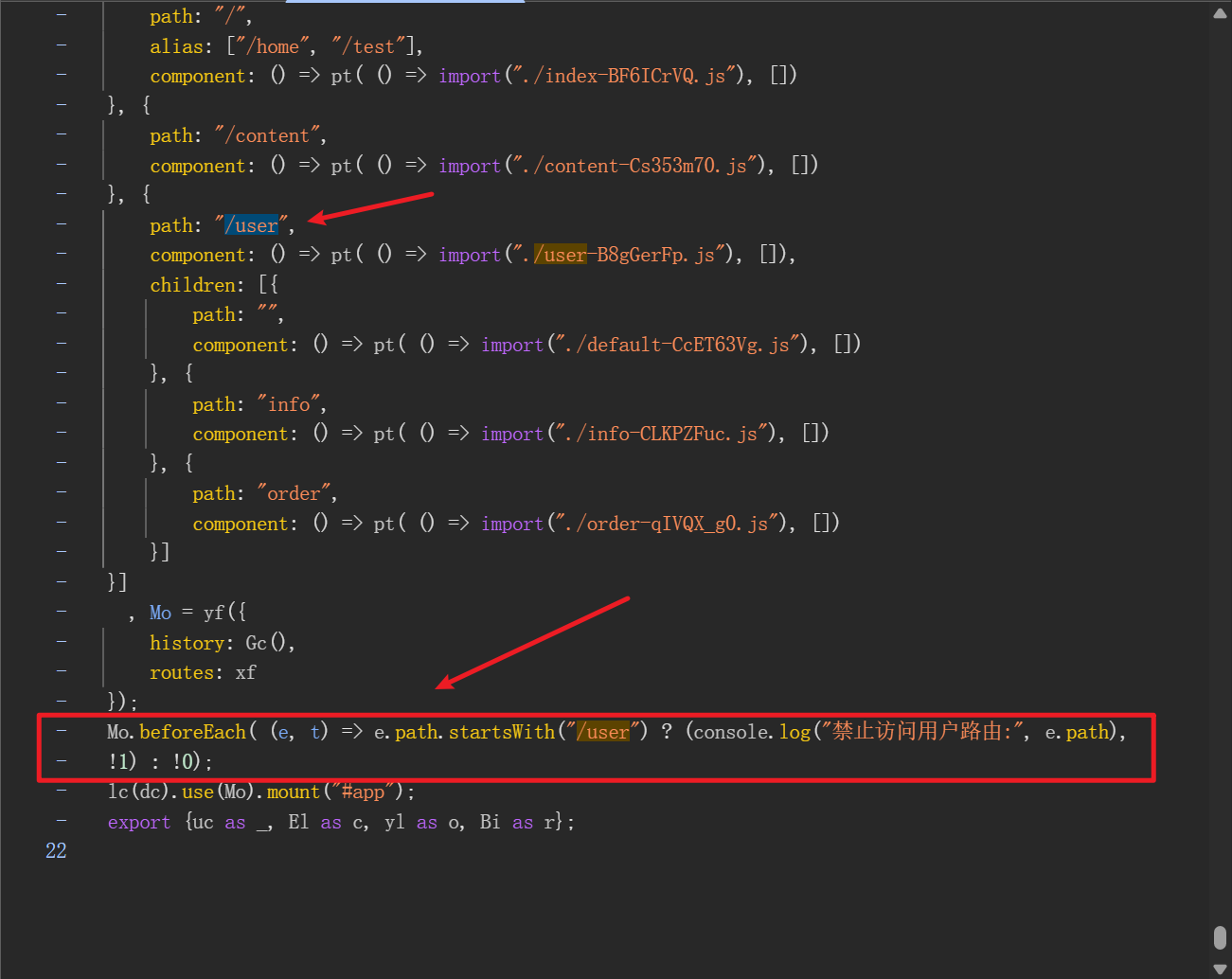Click the startsWith method call
The height and width of the screenshot is (979, 1232).
tap(501, 732)
